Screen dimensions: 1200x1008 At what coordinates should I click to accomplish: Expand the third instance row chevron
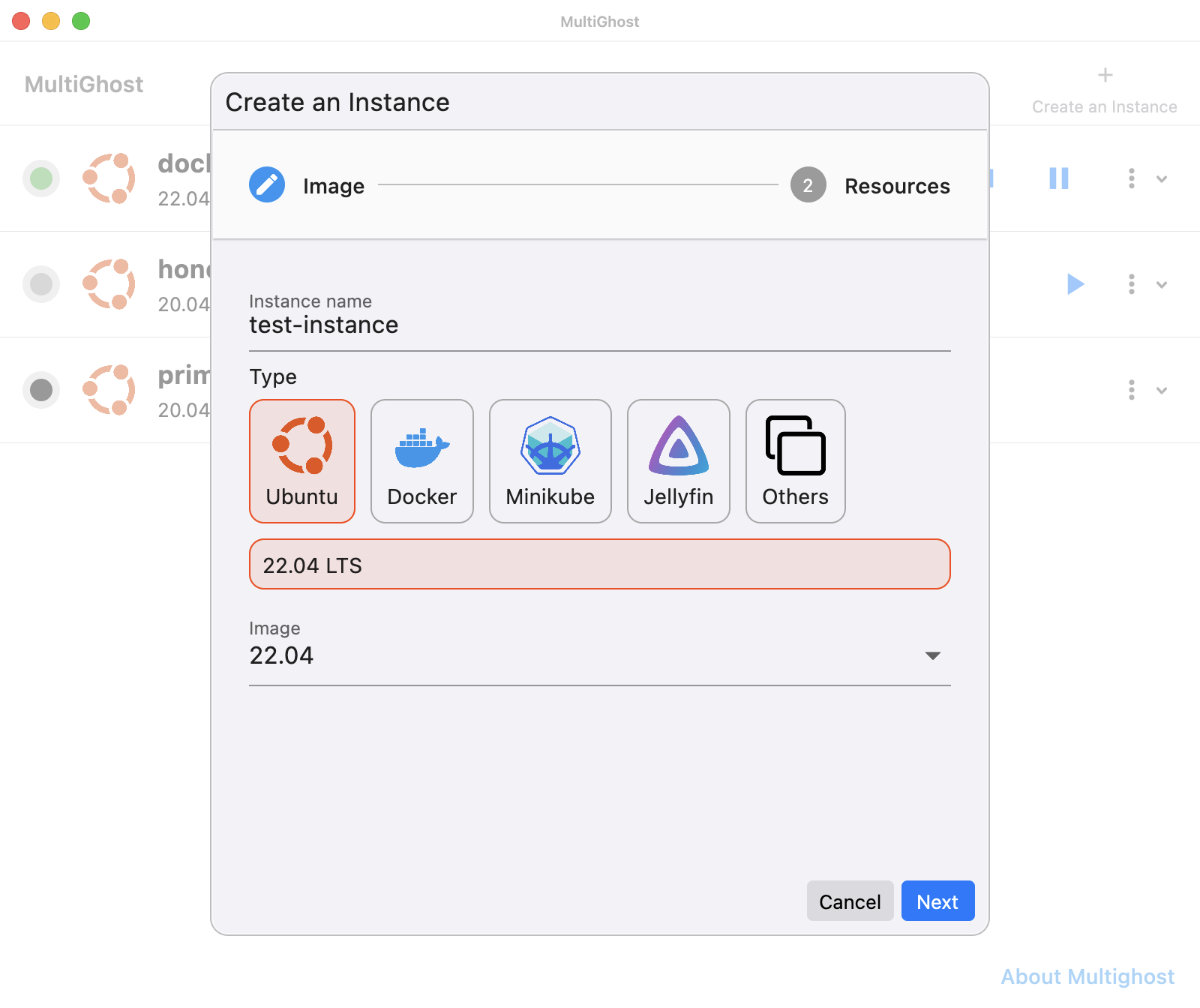(1162, 391)
